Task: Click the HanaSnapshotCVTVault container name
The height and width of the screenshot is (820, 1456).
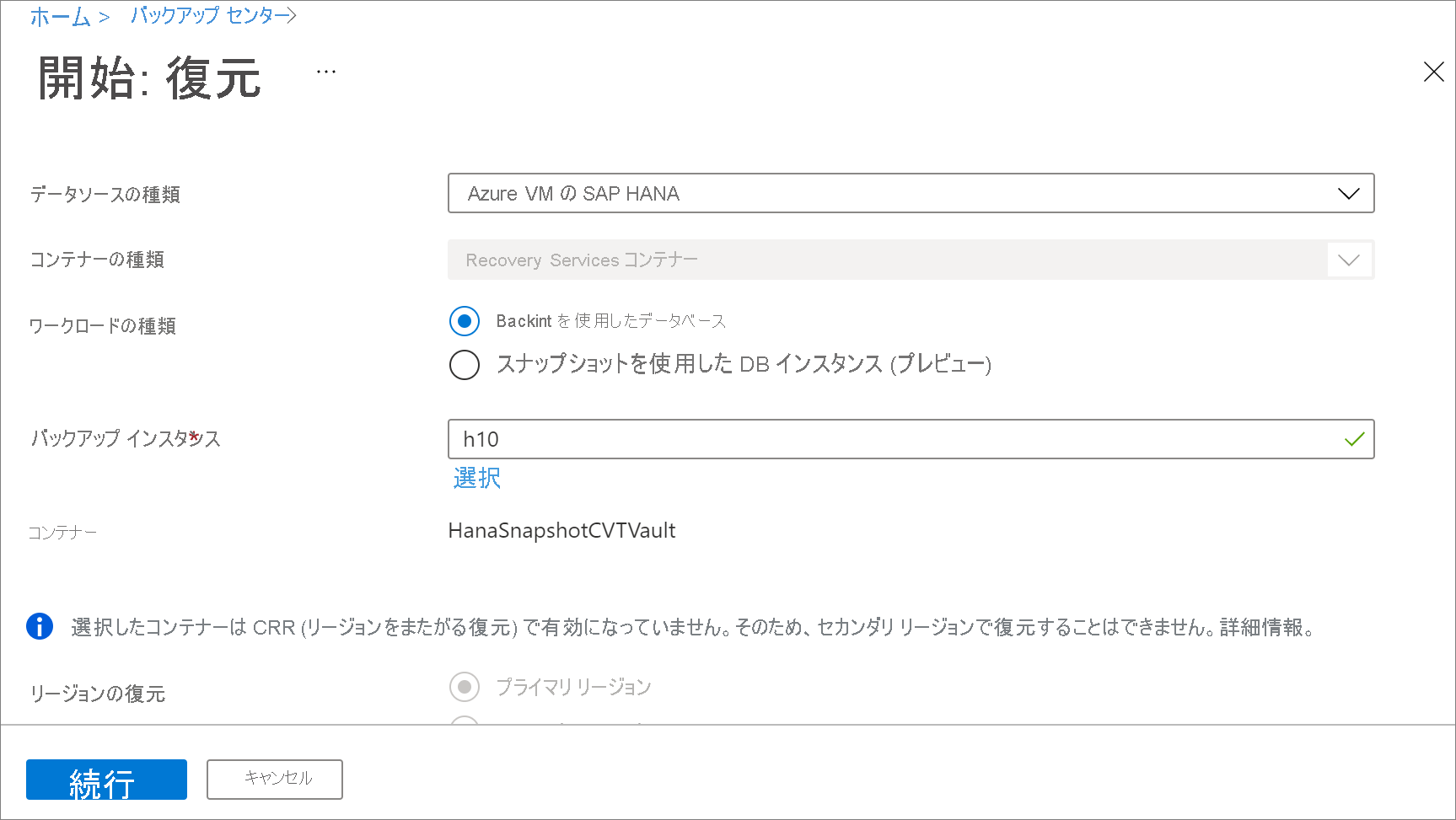Action: 561,531
